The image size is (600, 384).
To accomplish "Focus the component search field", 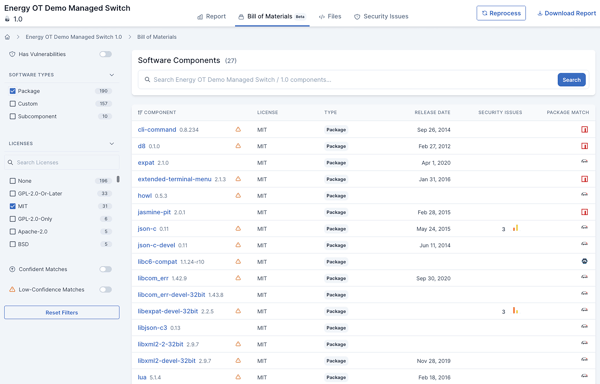I will tap(349, 80).
